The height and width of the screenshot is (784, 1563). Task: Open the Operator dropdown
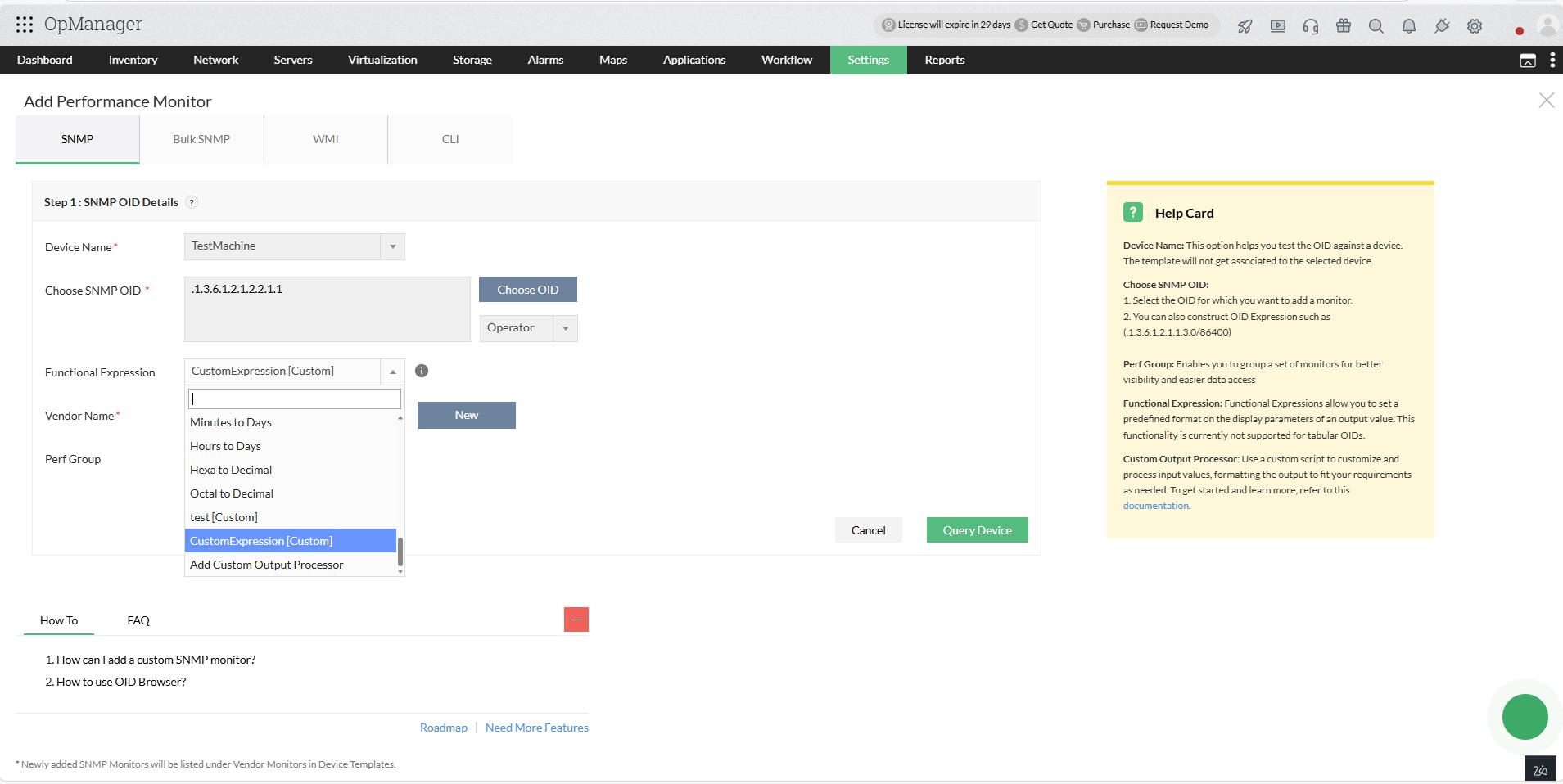coord(529,328)
